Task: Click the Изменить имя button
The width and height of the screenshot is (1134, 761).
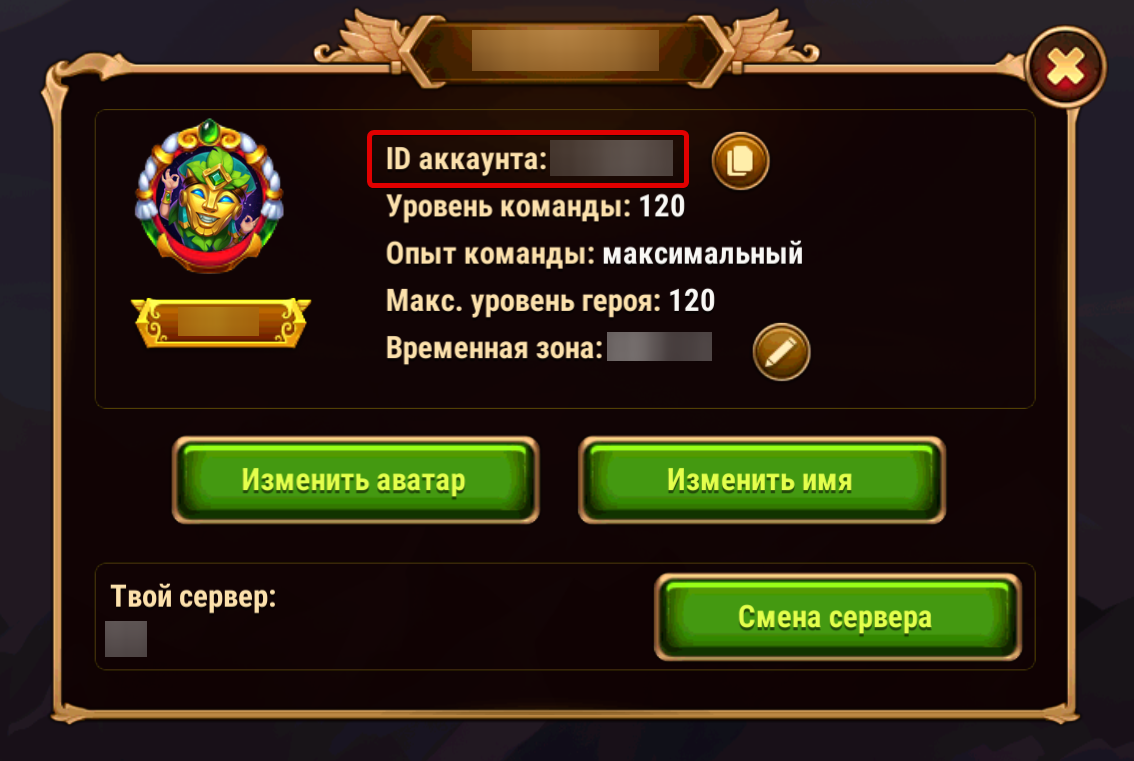Action: [762, 480]
